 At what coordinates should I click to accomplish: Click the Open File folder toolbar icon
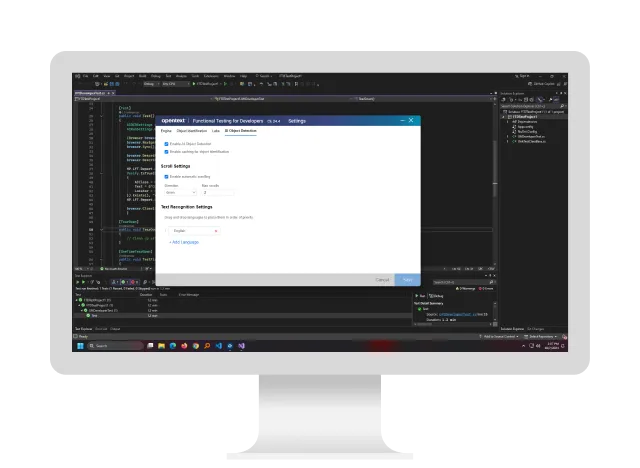[106, 84]
